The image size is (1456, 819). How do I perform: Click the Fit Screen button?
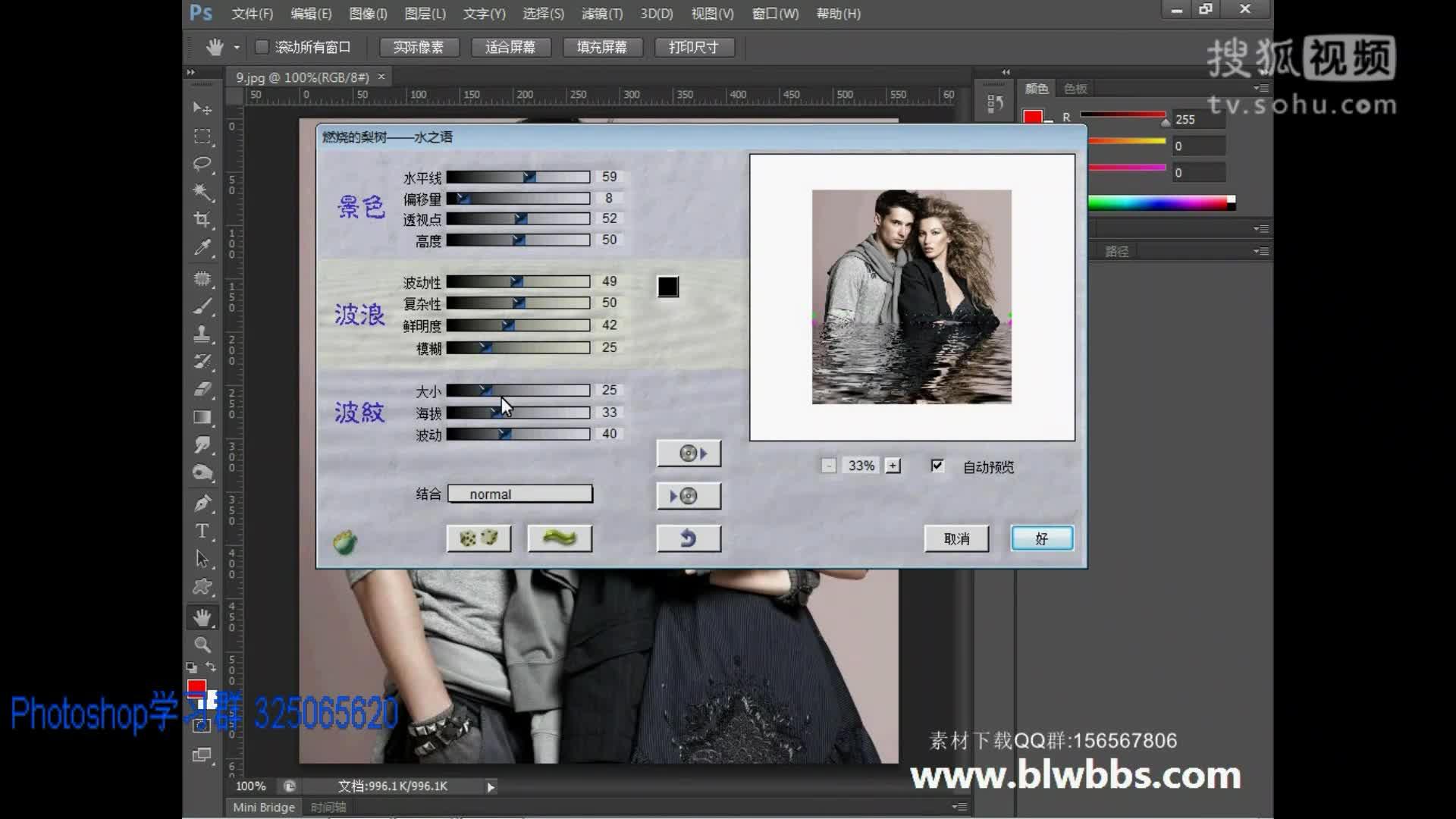coord(510,47)
